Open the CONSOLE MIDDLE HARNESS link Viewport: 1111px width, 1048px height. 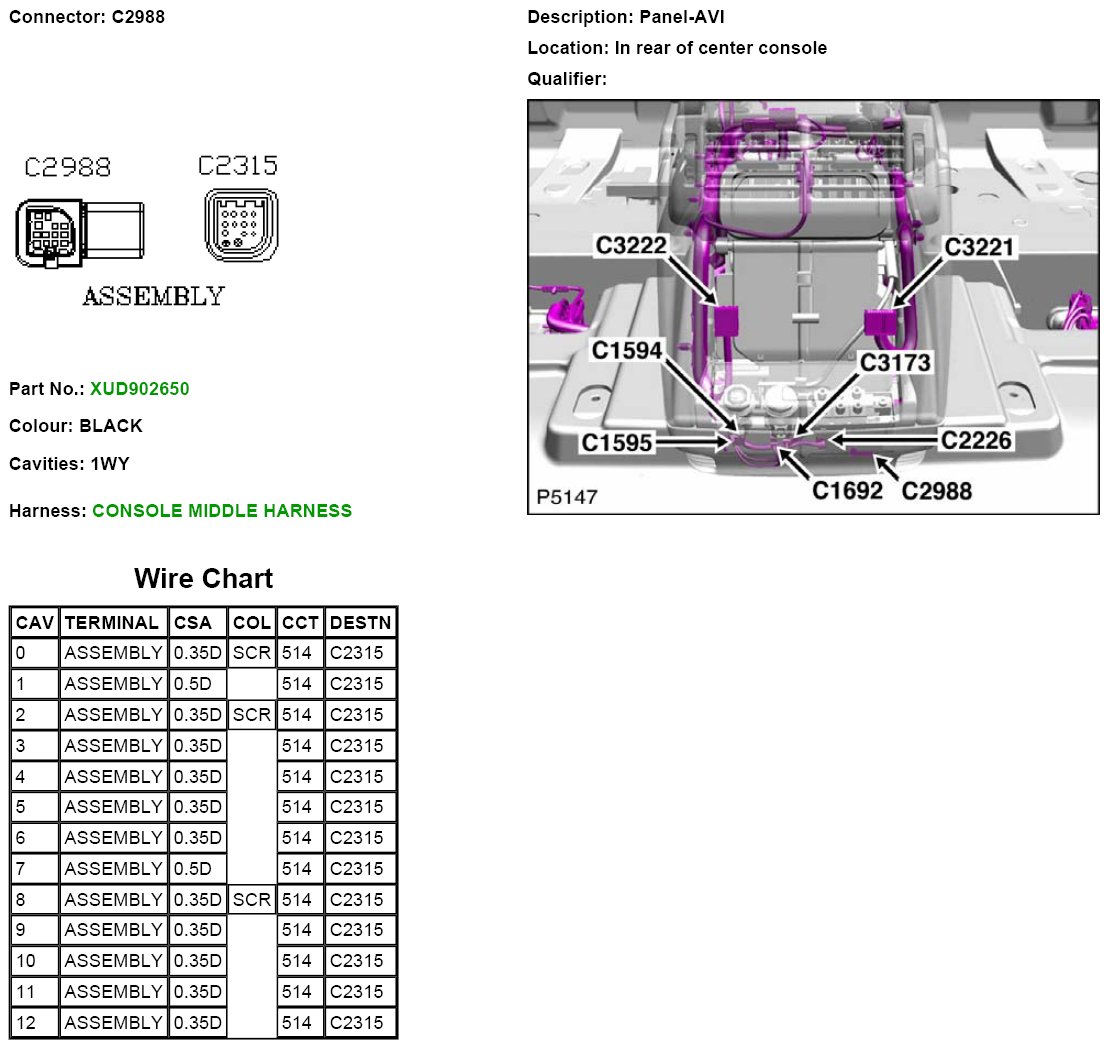pyautogui.click(x=222, y=511)
